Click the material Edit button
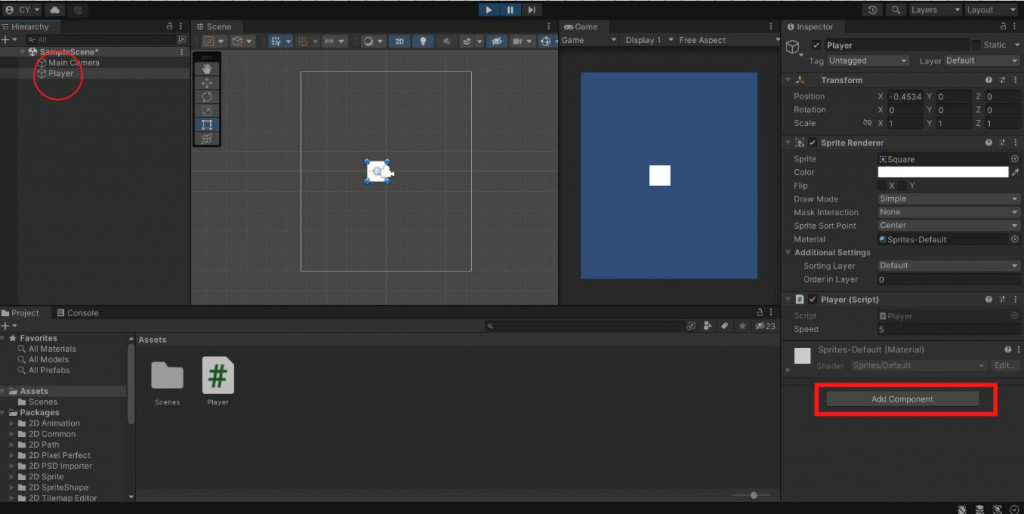Image resolution: width=1024 pixels, height=514 pixels. 1004,365
